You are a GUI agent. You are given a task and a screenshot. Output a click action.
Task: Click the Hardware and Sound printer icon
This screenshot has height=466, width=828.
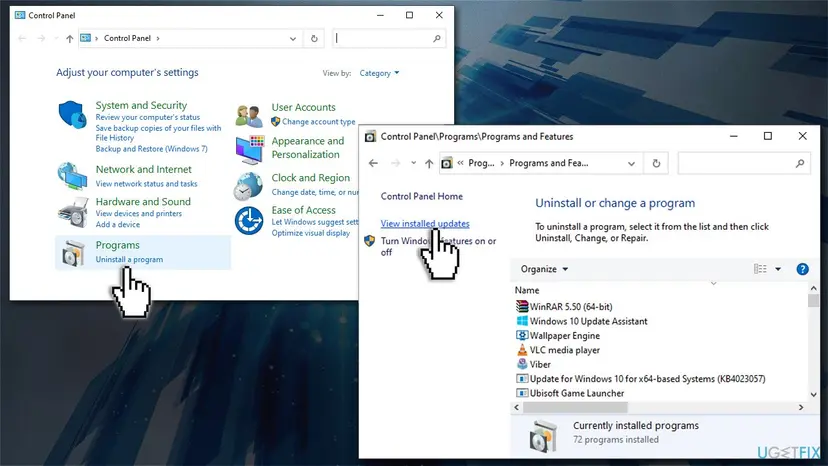[x=72, y=212]
